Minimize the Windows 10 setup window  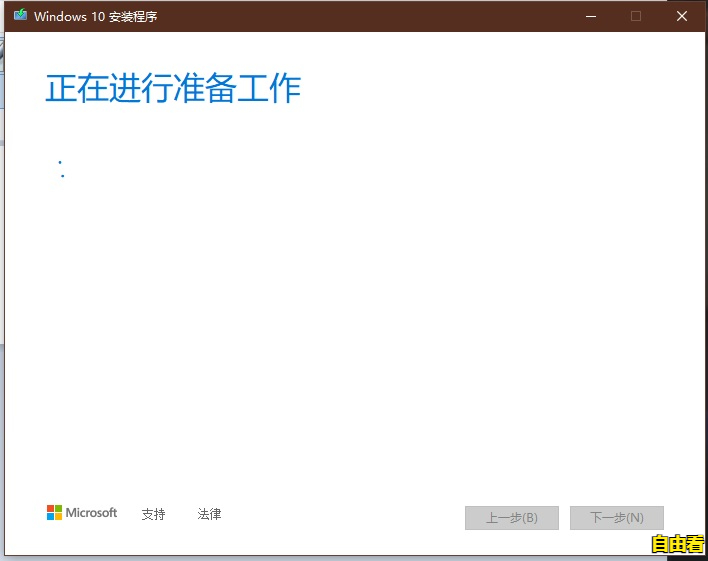[x=591, y=17]
